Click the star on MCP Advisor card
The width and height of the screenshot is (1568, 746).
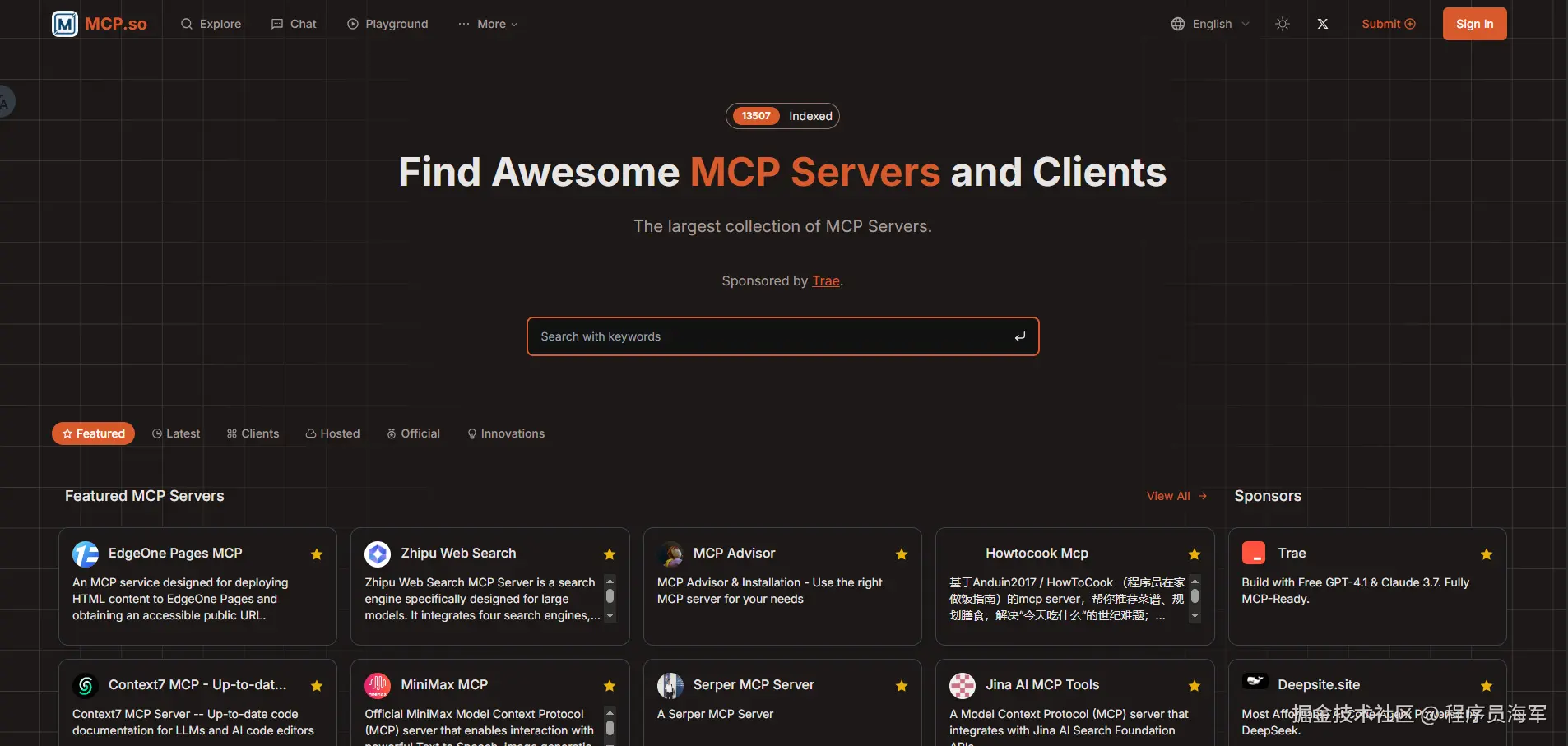(x=902, y=554)
